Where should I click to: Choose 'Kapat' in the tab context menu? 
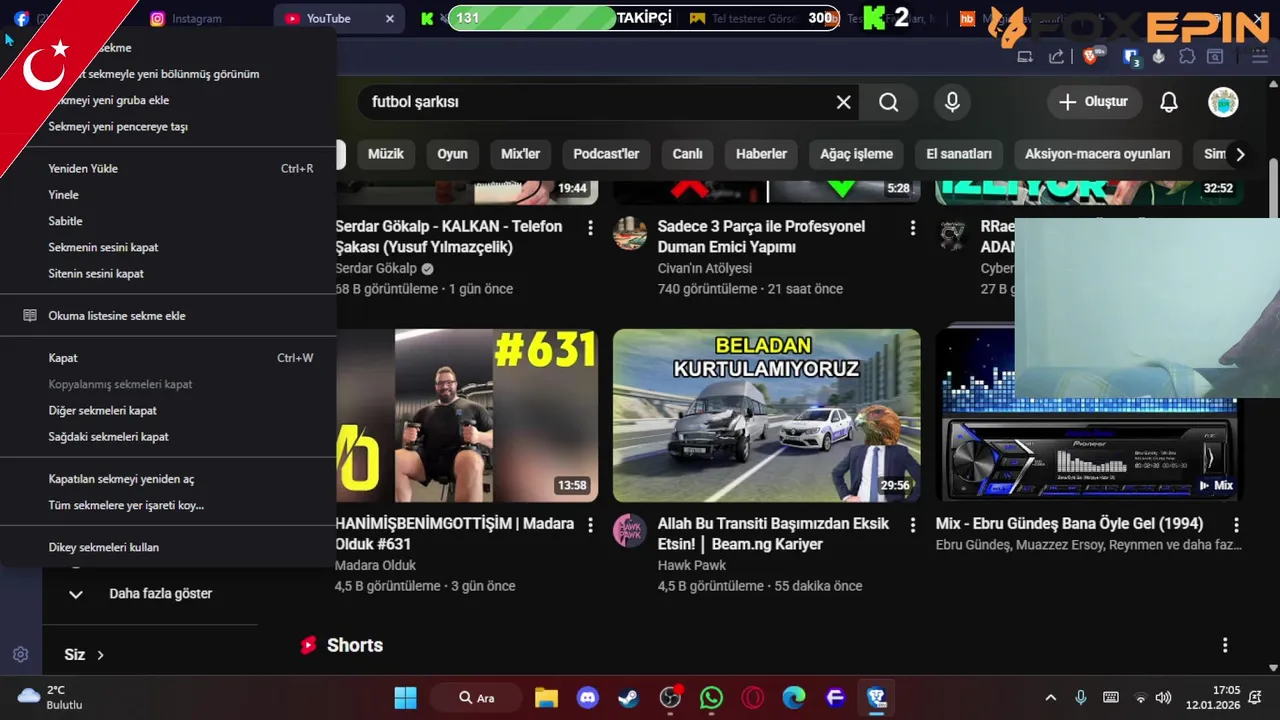pyautogui.click(x=168, y=358)
